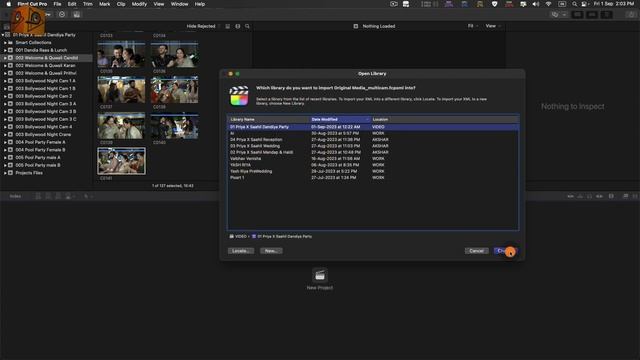Click the Wi-Fi icon in menu bar
This screenshot has height=360, width=640.
[x=549, y=4]
